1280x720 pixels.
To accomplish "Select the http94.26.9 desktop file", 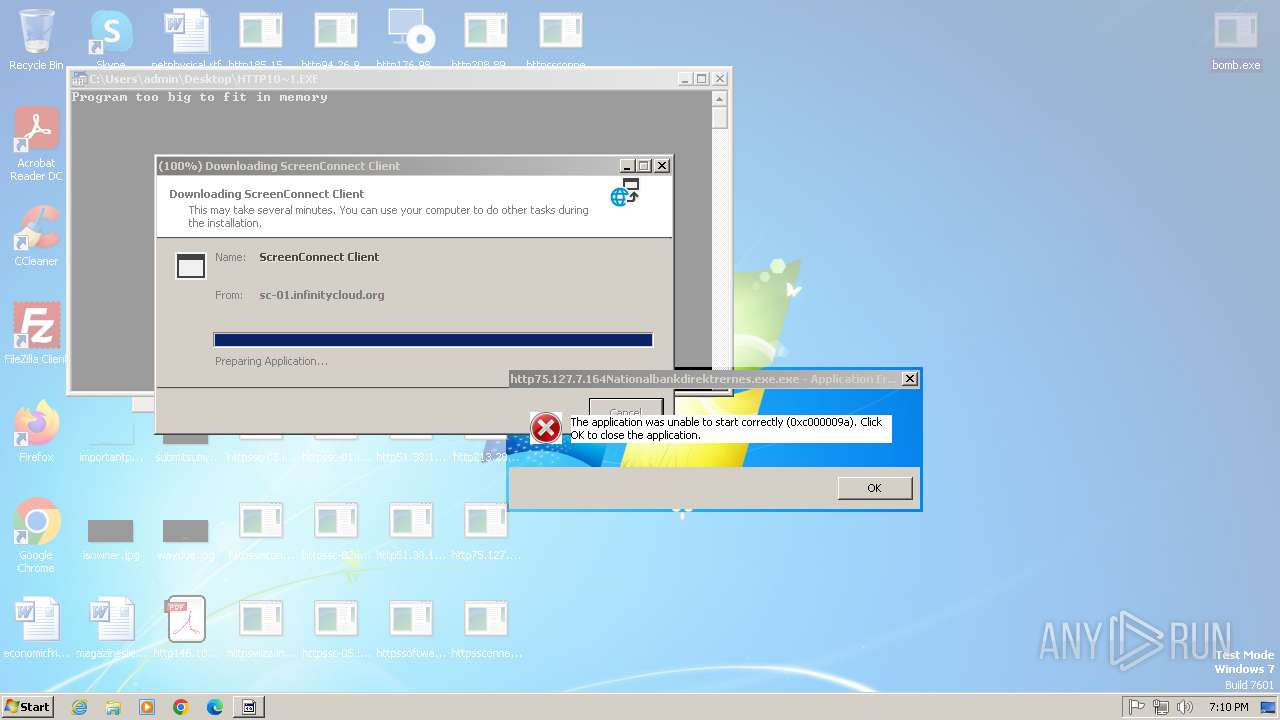I will [x=336, y=39].
